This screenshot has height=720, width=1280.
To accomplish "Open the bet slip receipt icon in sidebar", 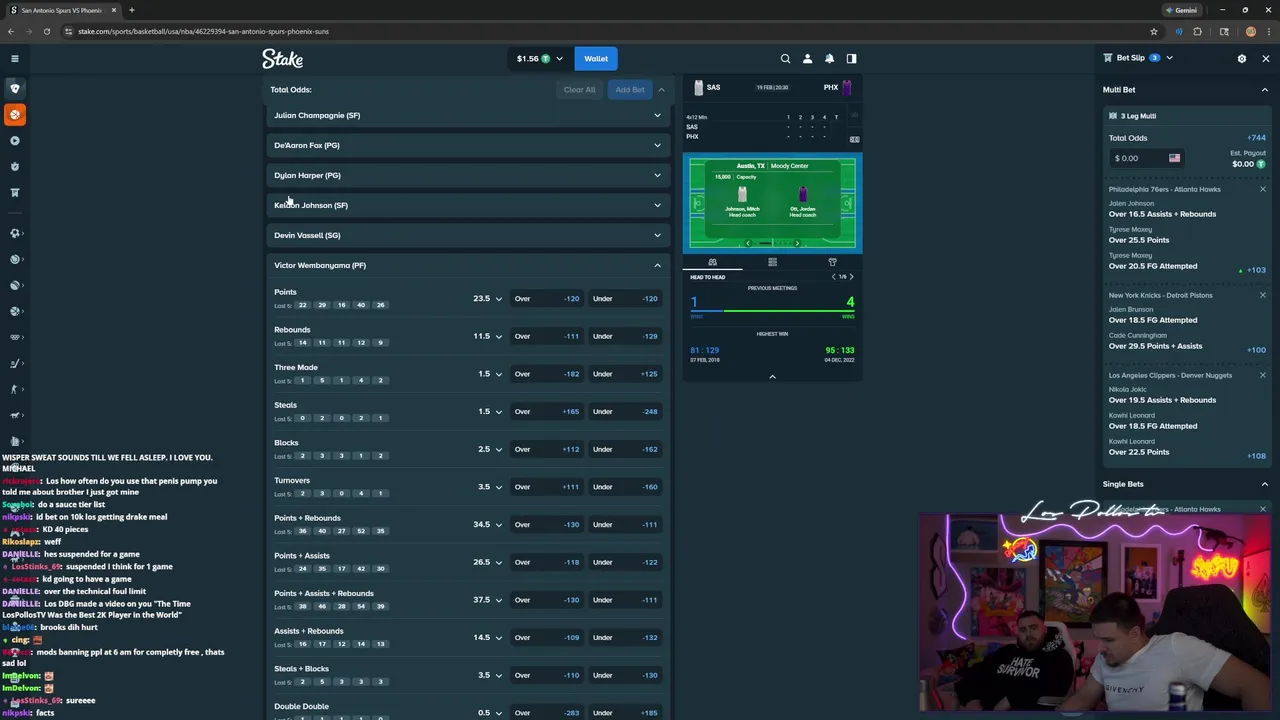I will (x=14, y=193).
